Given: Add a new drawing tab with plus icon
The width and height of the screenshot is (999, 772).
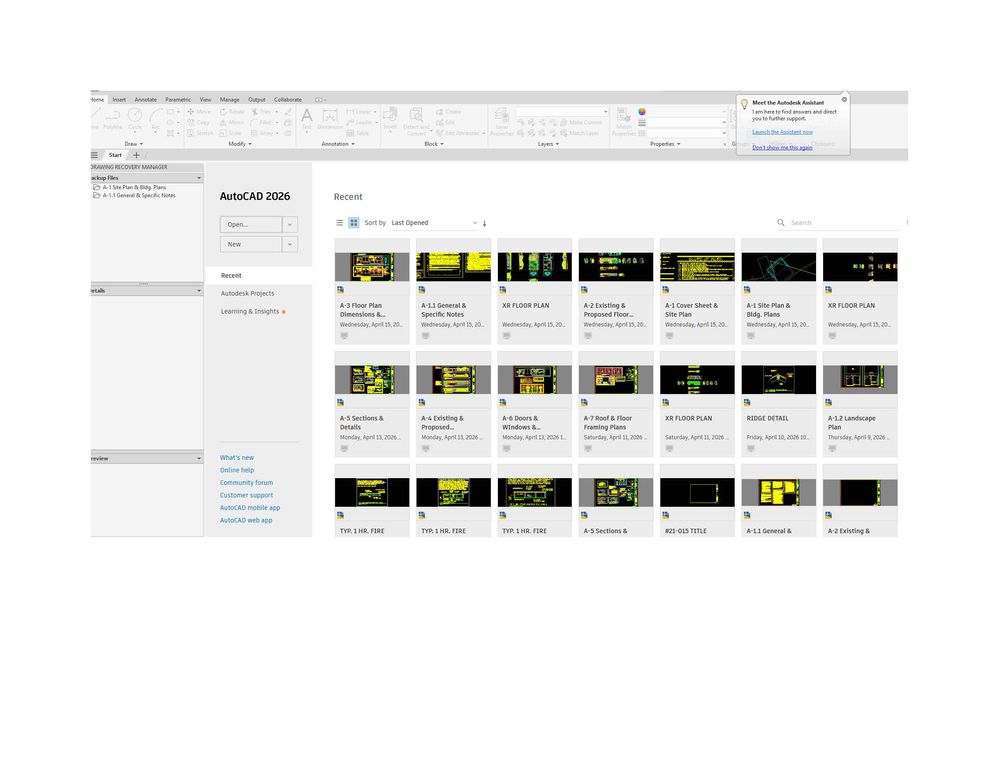Looking at the screenshot, I should pyautogui.click(x=136, y=155).
